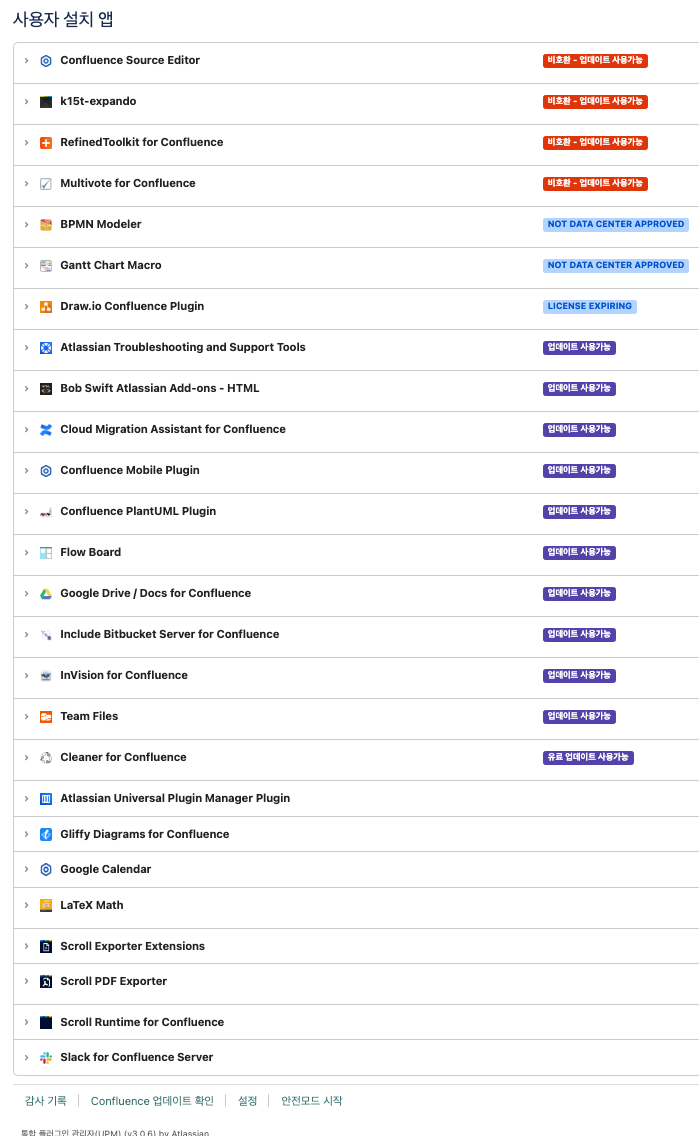Click the 안전모드 시작 link
This screenshot has width=699, height=1136.
tap(311, 1100)
